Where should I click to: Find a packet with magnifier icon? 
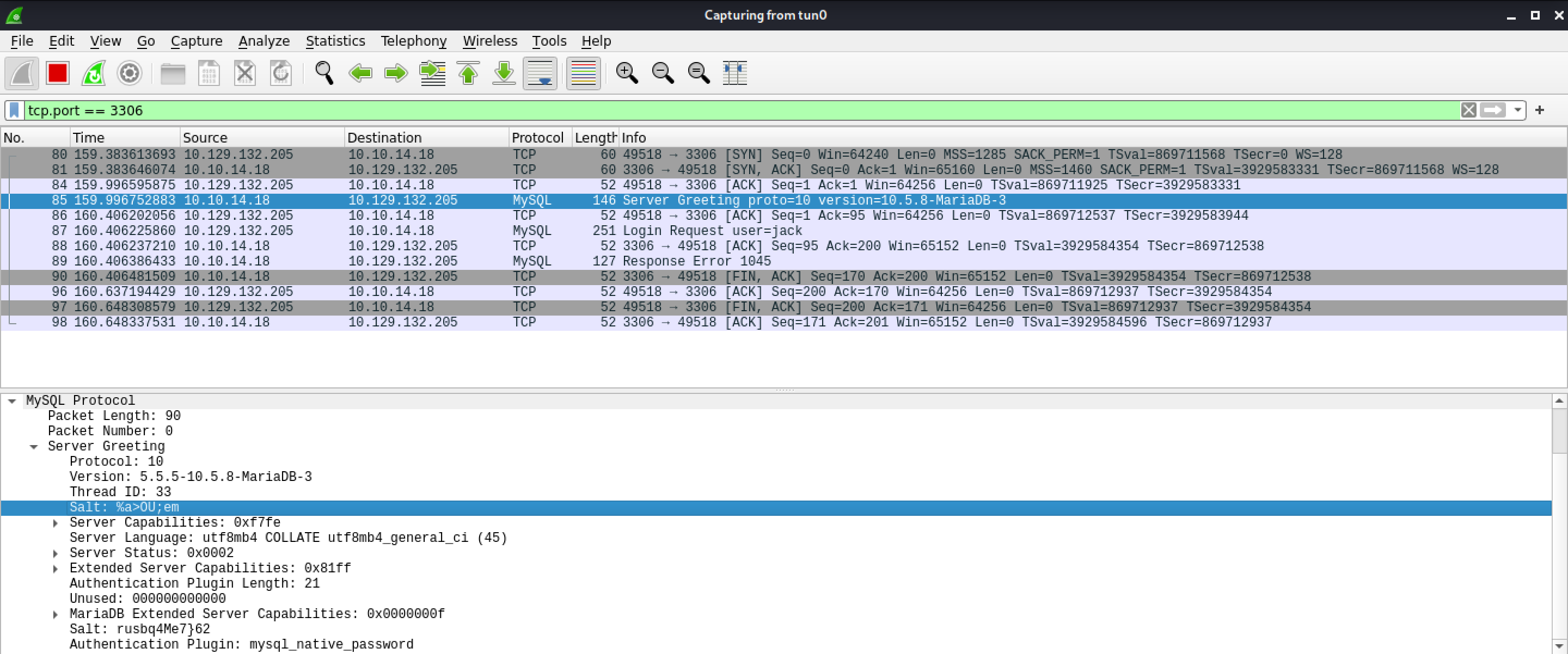pyautogui.click(x=324, y=73)
